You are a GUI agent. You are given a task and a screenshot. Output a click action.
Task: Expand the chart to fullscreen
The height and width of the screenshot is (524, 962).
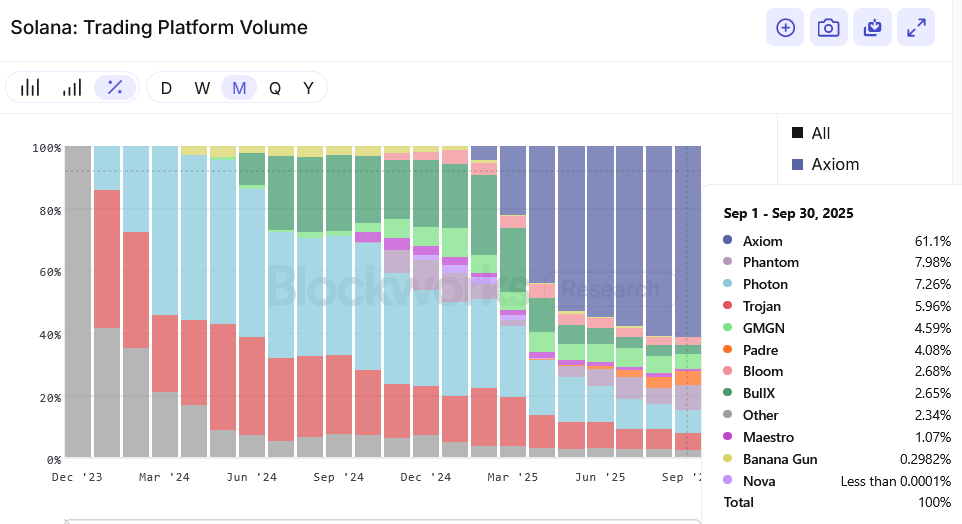916,28
